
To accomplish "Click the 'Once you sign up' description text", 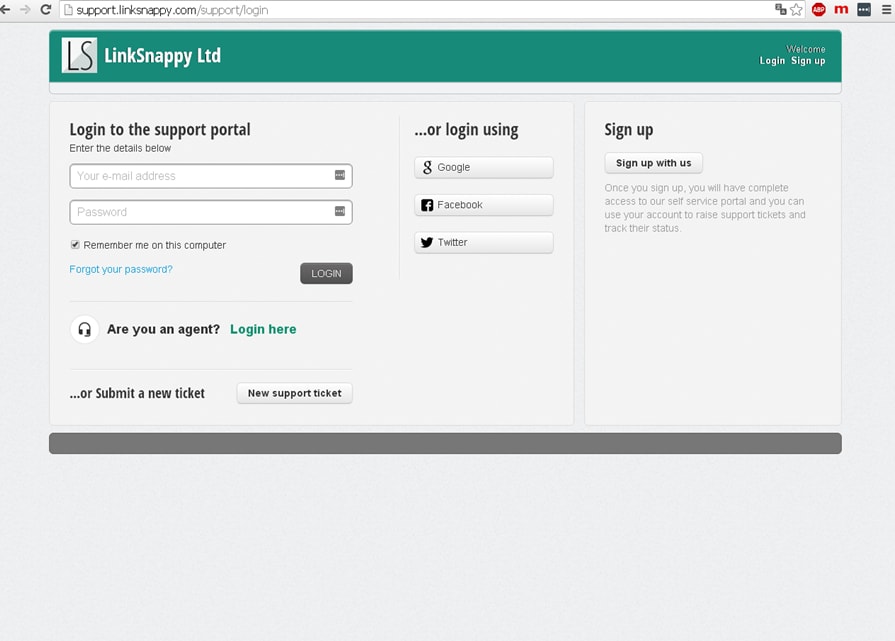I will 705,208.
